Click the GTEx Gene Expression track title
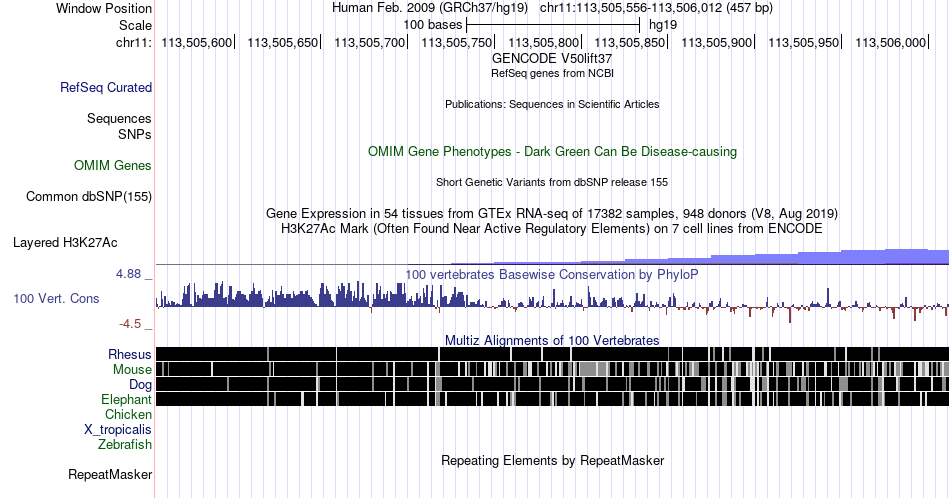Viewport: 950px width, 498px height. 552,213
